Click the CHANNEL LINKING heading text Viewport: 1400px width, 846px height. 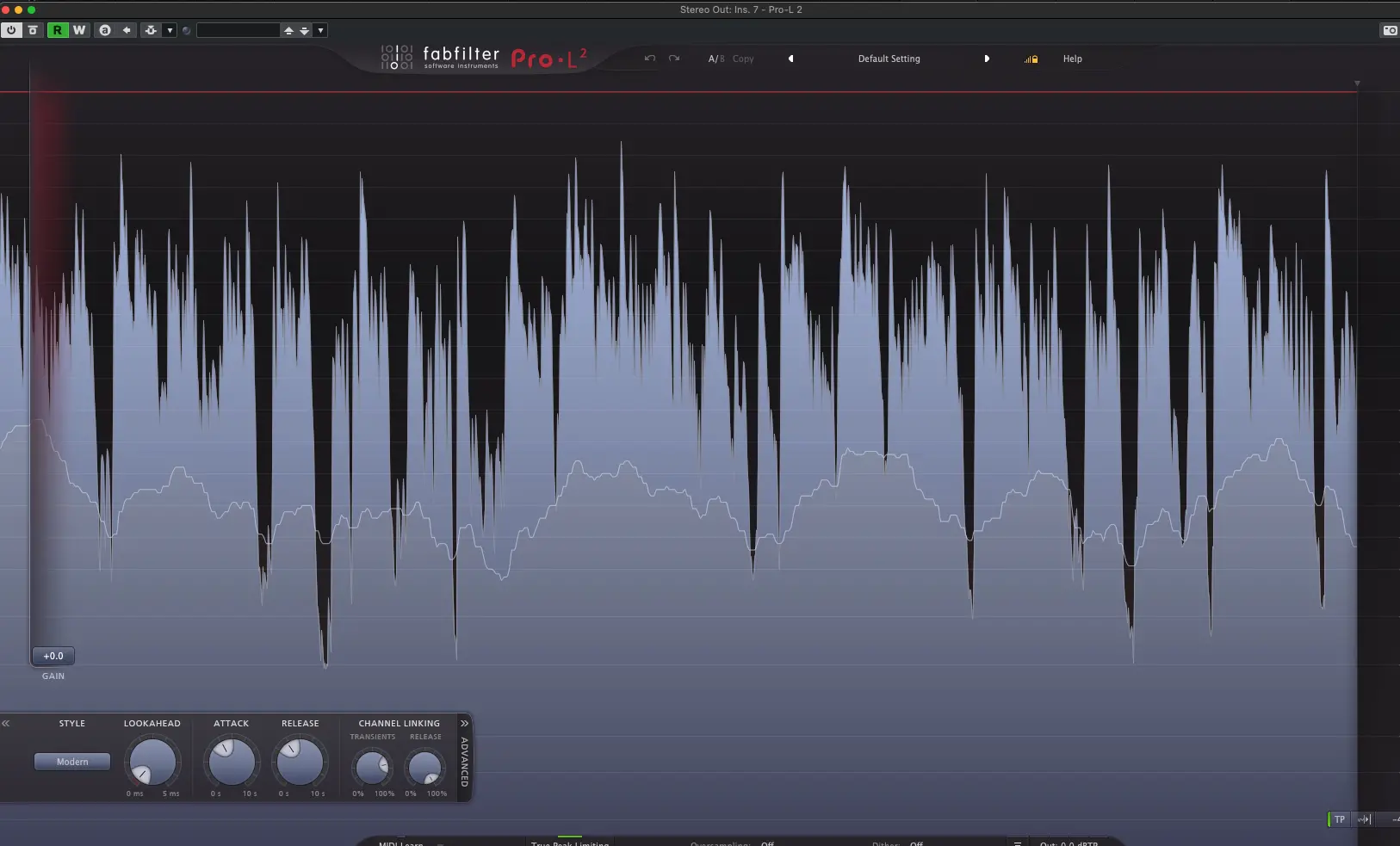(399, 723)
